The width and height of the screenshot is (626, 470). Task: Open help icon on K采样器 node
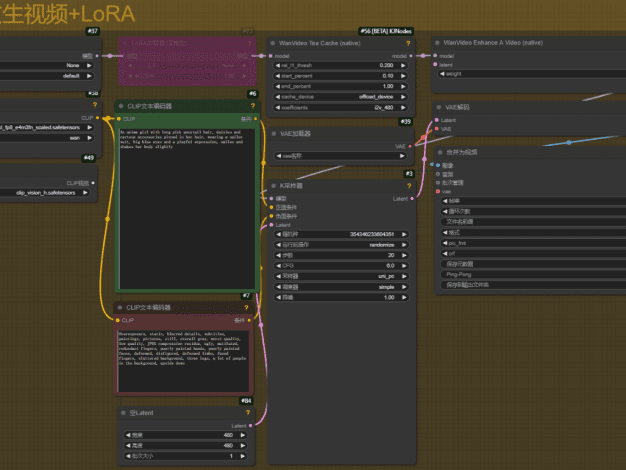(409, 186)
